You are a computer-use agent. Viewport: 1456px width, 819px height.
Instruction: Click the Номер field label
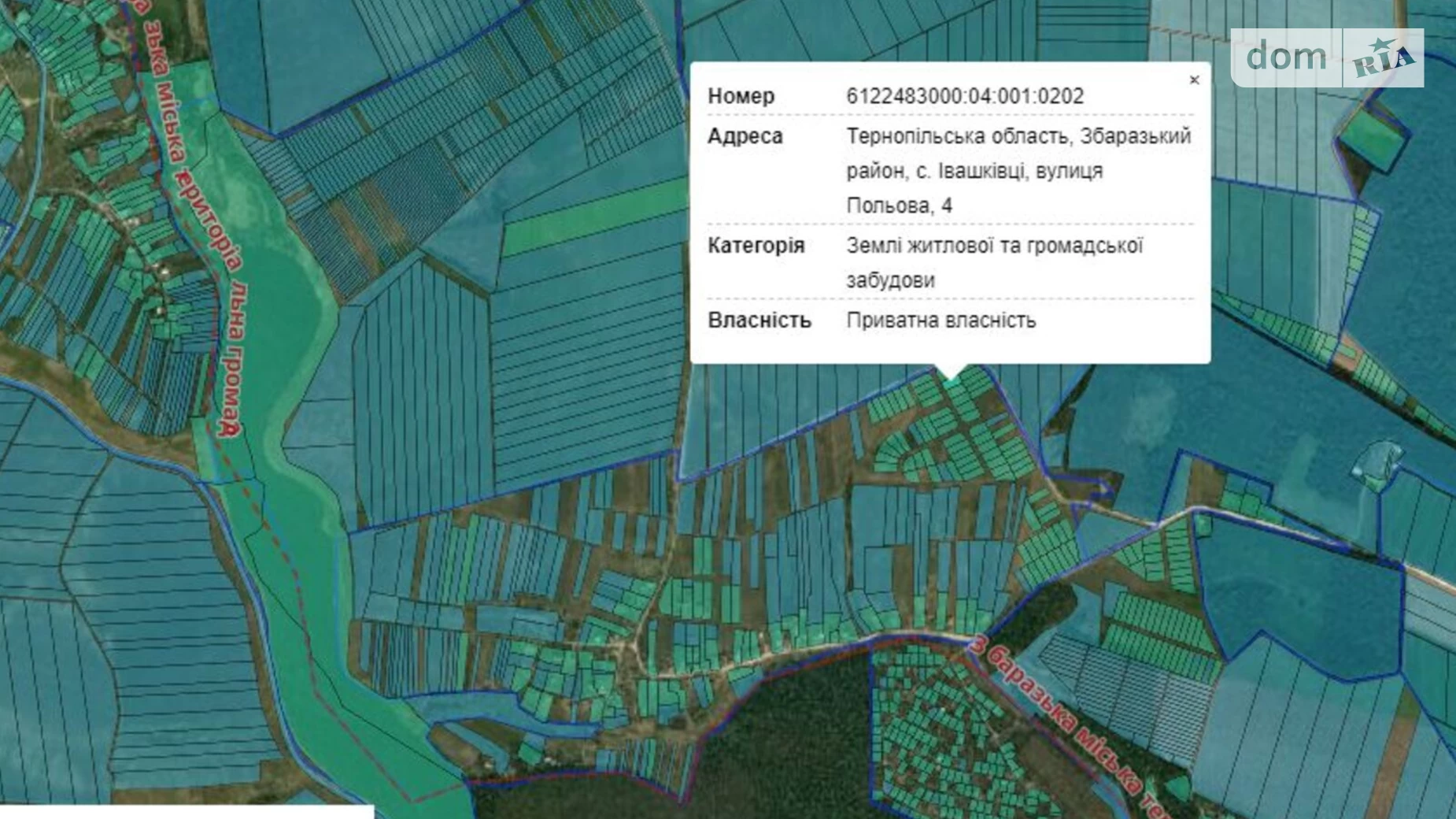741,96
